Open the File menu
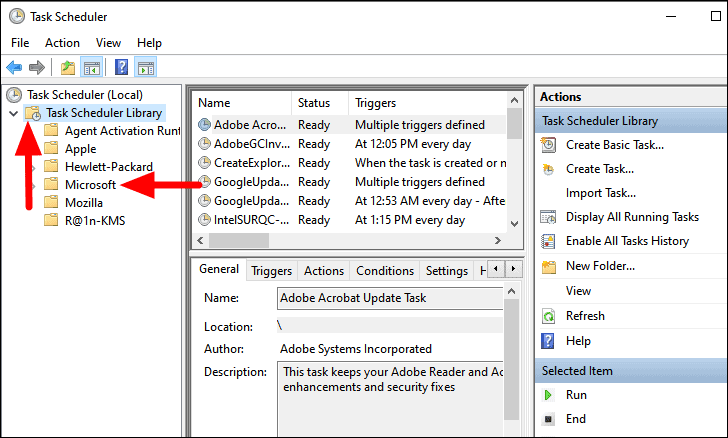 point(20,43)
